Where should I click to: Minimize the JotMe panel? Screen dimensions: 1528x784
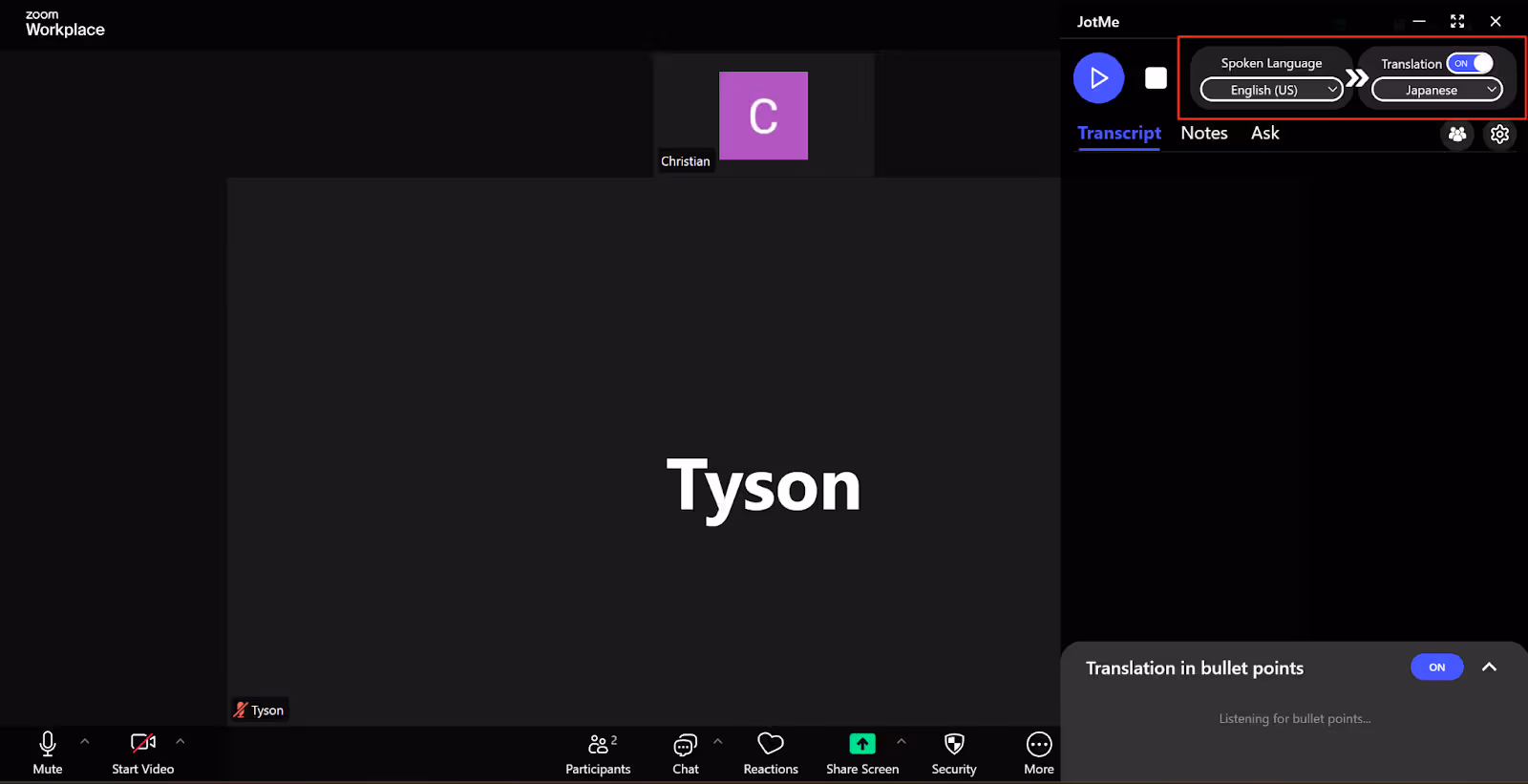tap(1419, 21)
